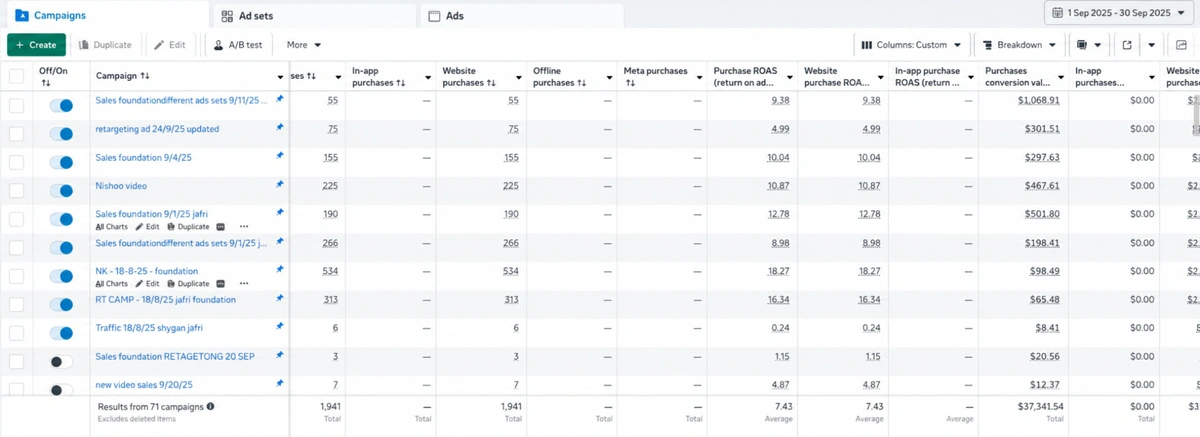This screenshot has width=1200, height=437.
Task: Turn on new video sales 9/20/25 campaign
Action: [61, 390]
